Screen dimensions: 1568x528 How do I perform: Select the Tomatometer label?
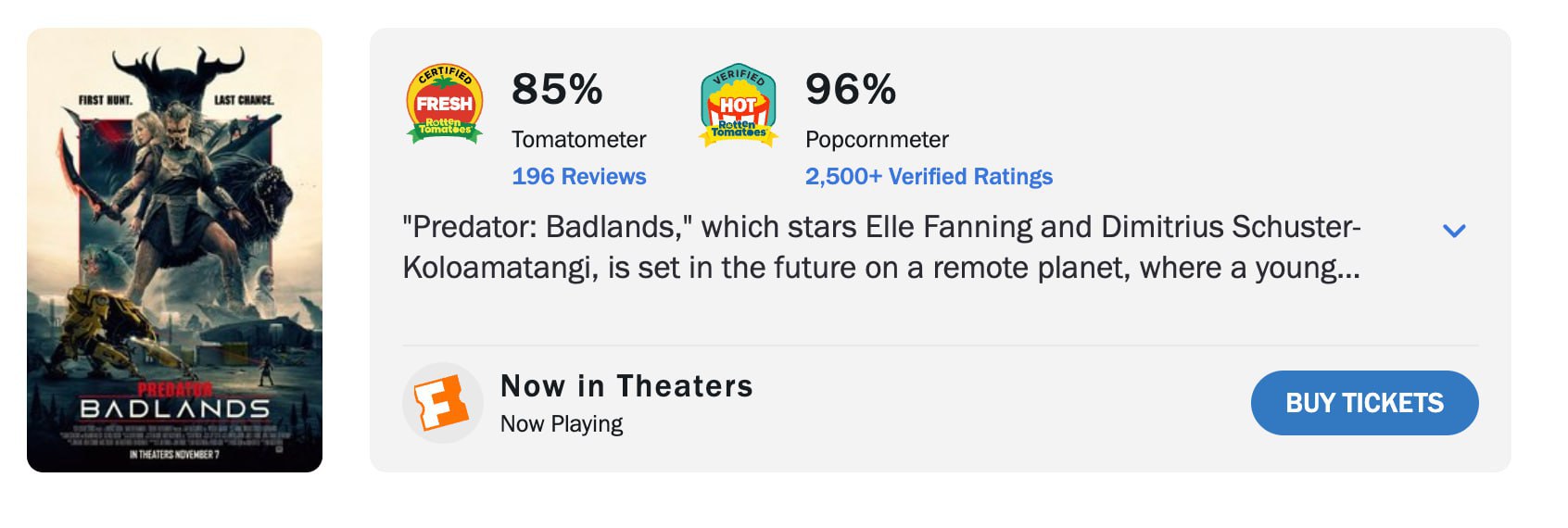click(x=578, y=139)
